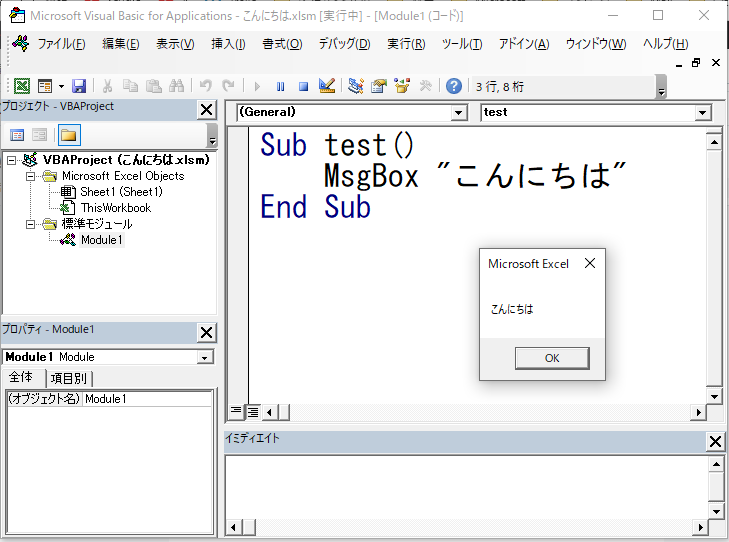Screen dimensions: 729x542
Task: Click the Undo arrow icon
Action: 205,86
